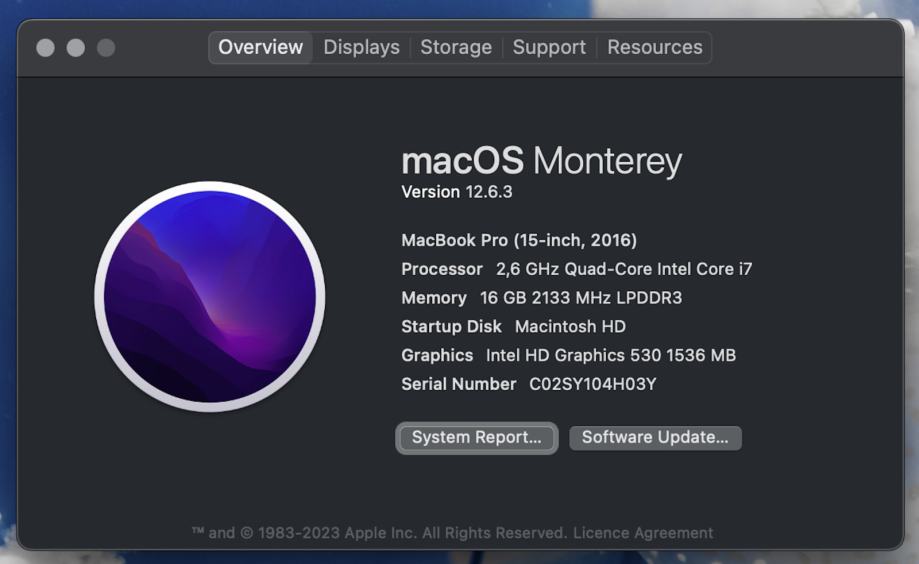This screenshot has width=919, height=564.
Task: Click the Processor 2,6 GHz Quad-Core line
Action: pos(576,269)
